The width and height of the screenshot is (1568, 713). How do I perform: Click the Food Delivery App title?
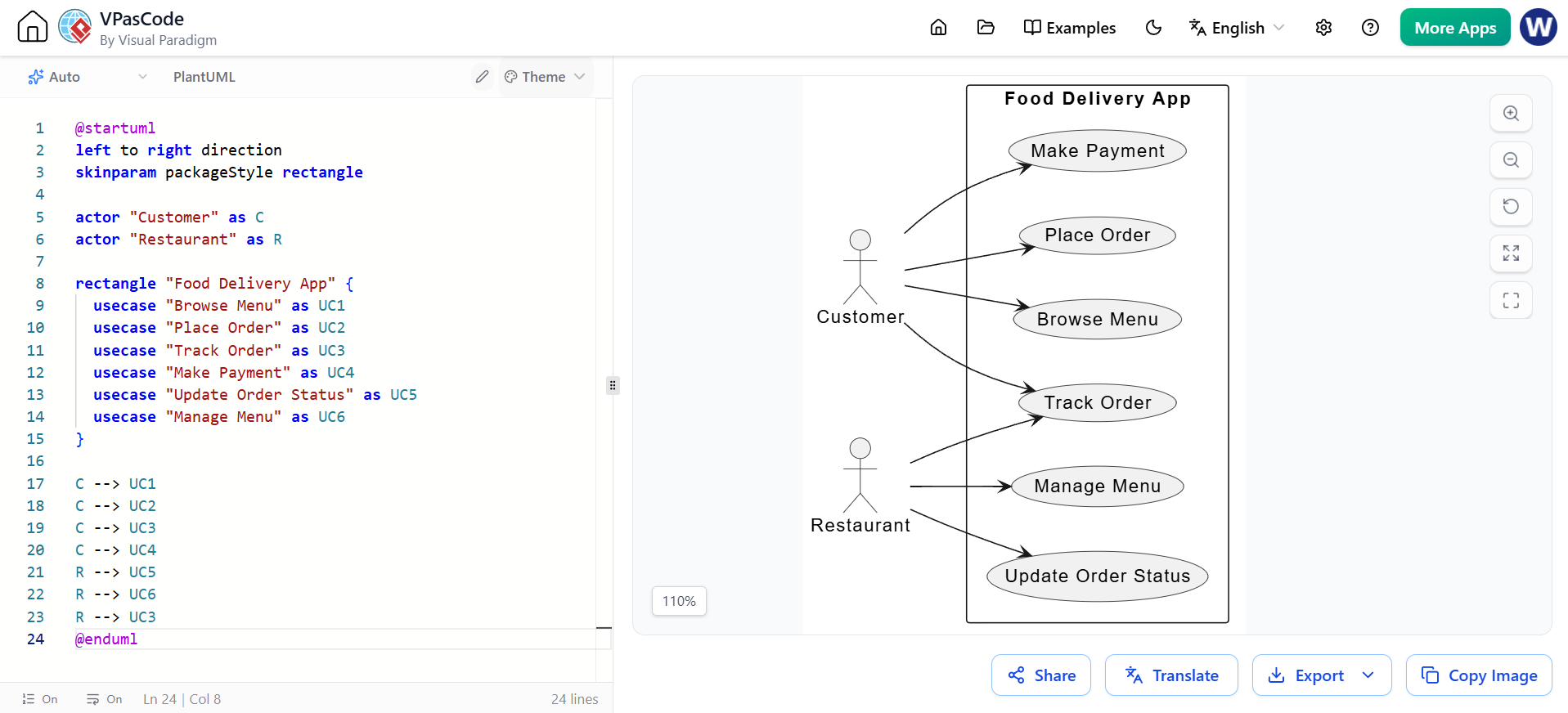coord(1098,99)
